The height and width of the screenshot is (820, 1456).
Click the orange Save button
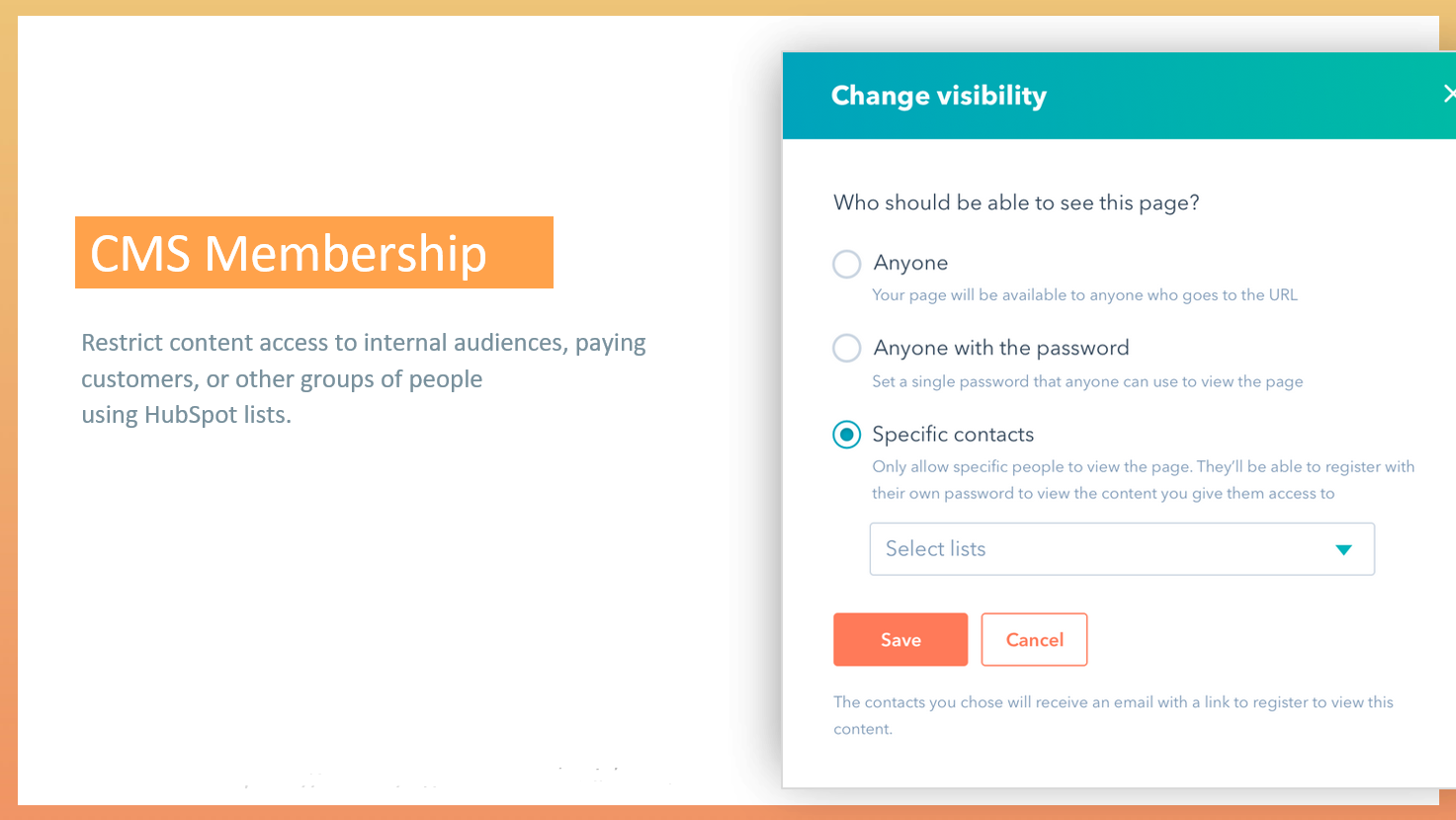coord(900,640)
